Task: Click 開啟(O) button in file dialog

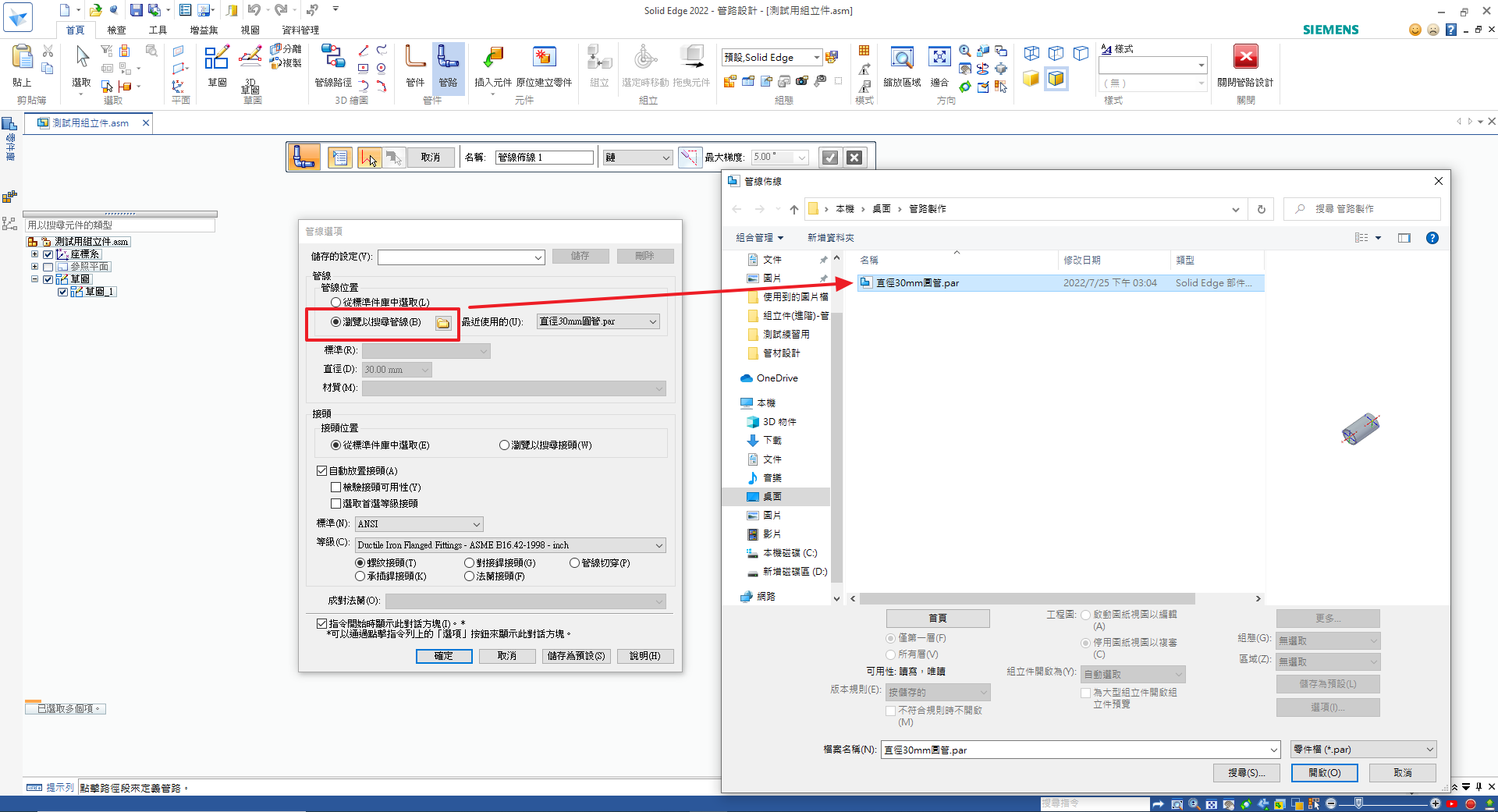Action: pyautogui.click(x=1324, y=773)
